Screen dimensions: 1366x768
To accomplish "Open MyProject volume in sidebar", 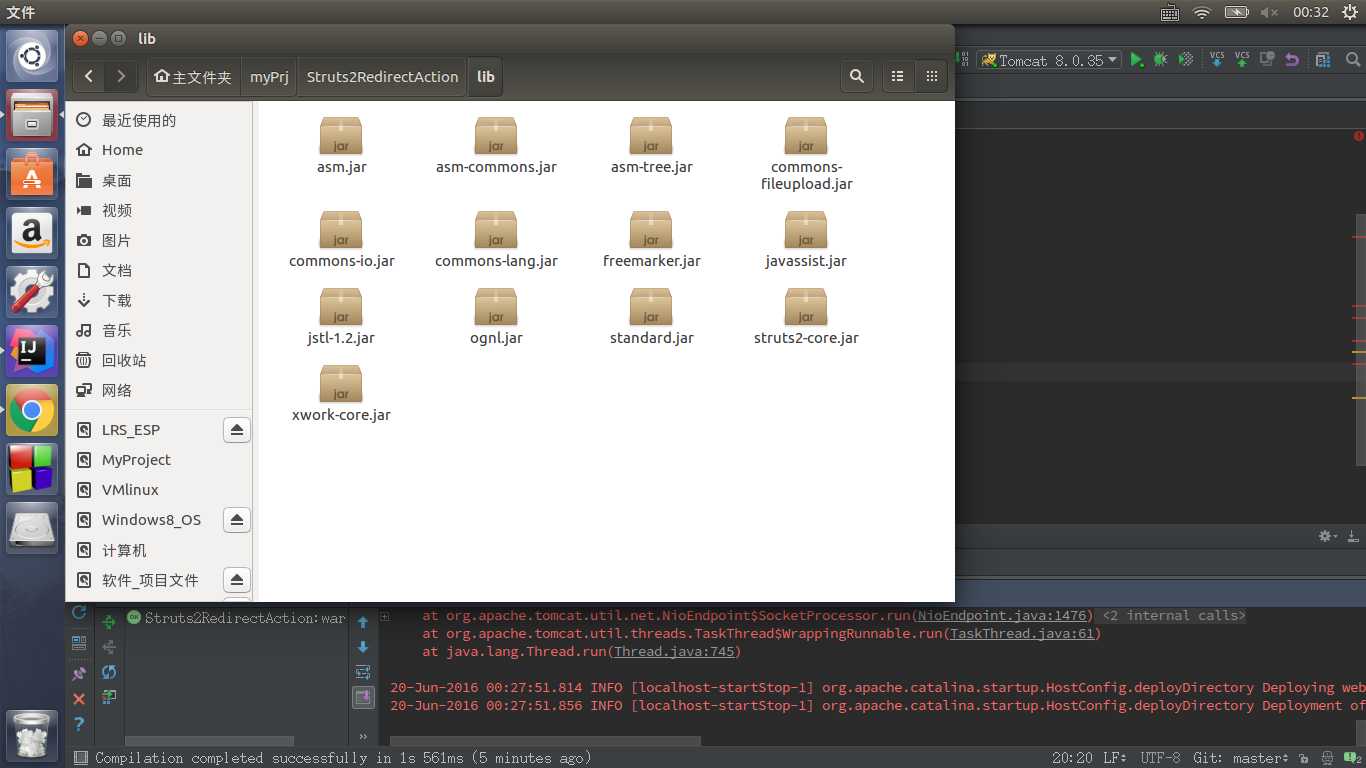I will pyautogui.click(x=159, y=460).
